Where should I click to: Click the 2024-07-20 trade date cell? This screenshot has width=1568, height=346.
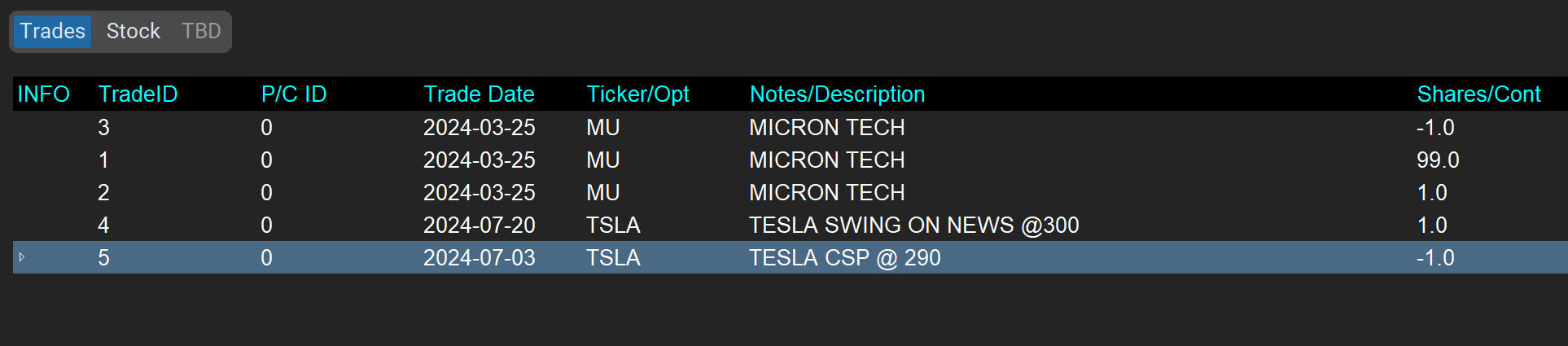coord(479,226)
